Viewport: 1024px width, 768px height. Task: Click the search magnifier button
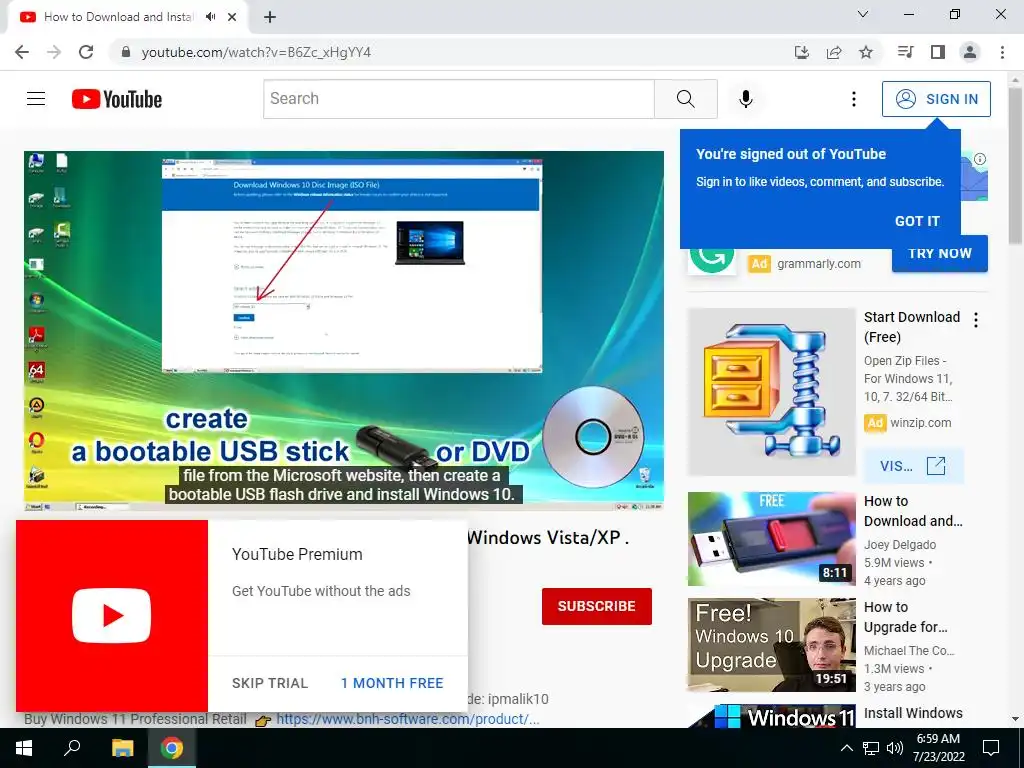pyautogui.click(x=686, y=99)
